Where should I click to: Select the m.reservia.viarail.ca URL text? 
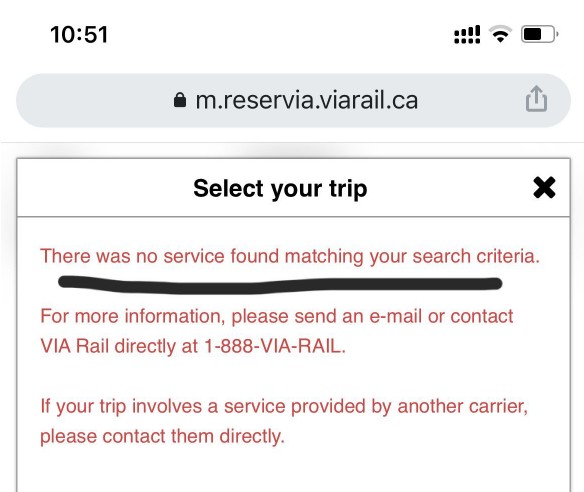pyautogui.click(x=307, y=101)
